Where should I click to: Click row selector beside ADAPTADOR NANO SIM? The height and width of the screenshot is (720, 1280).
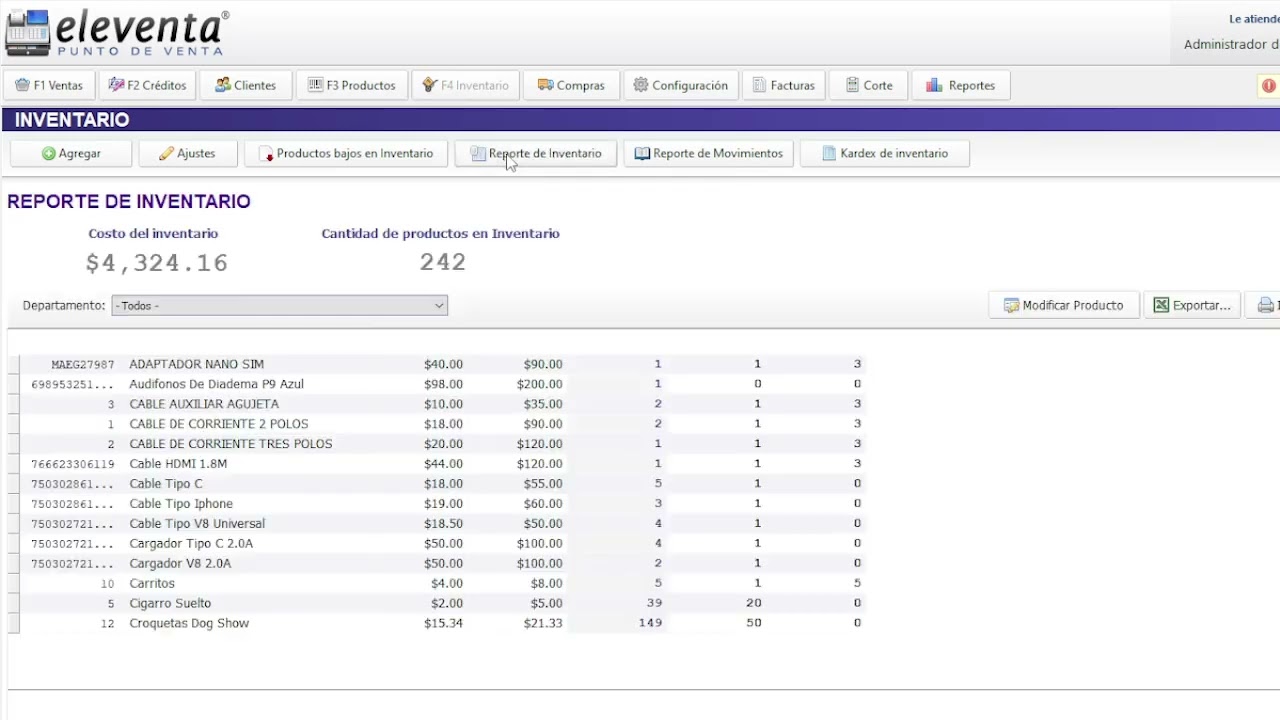[x=14, y=364]
